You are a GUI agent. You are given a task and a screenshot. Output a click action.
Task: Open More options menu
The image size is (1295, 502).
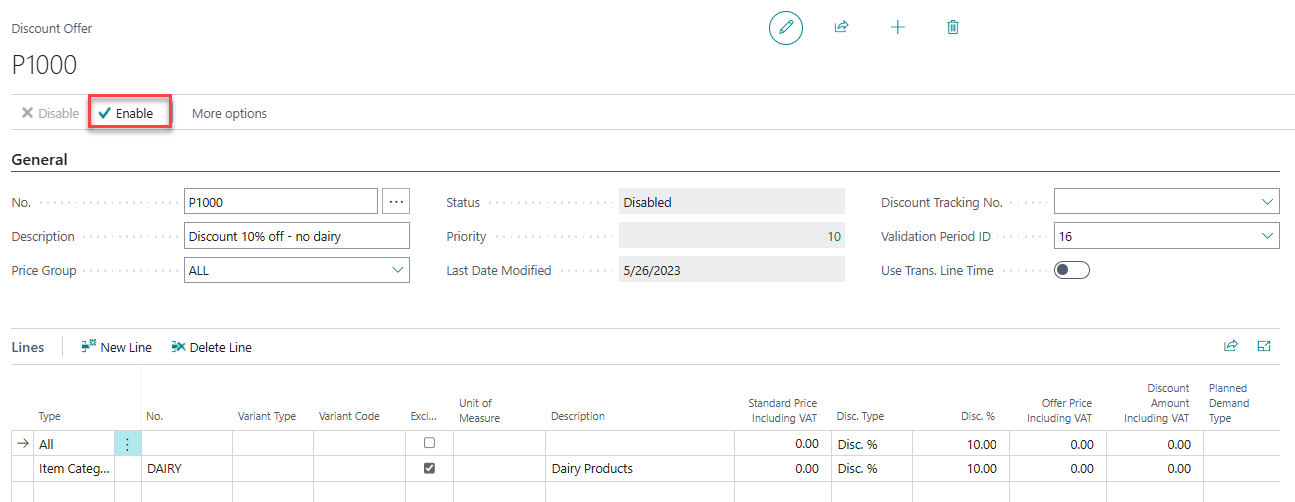(x=229, y=113)
